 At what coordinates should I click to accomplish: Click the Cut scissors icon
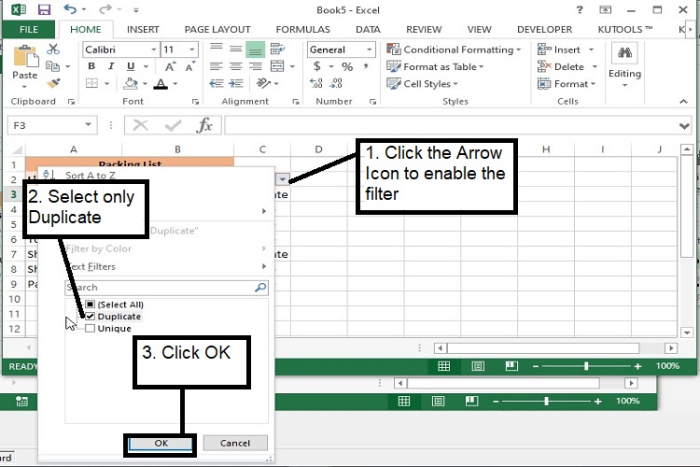tap(53, 49)
